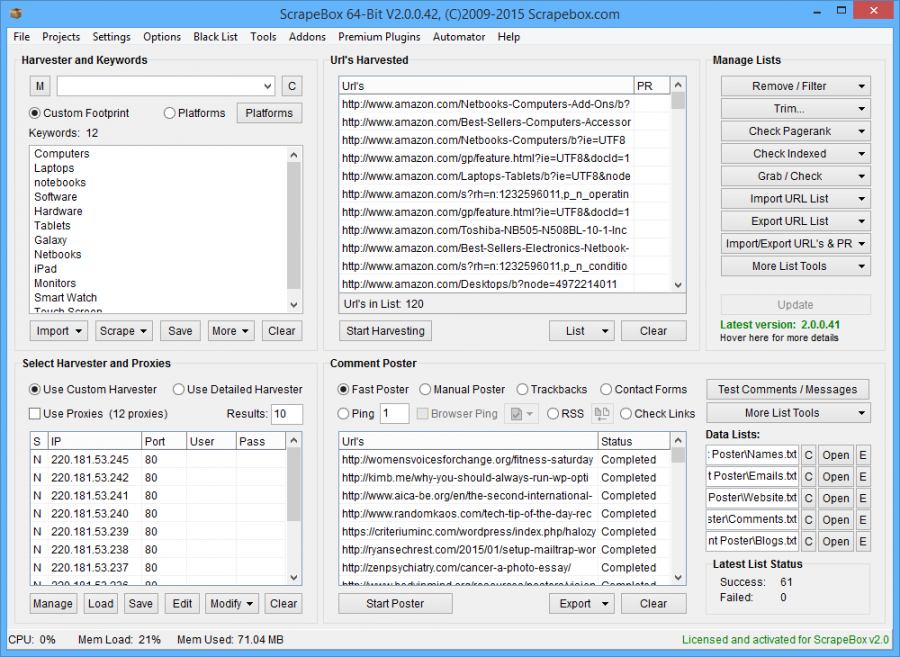This screenshot has height=657, width=900.
Task: Click the browser selector icon next to Browser Ping
Action: 523,414
